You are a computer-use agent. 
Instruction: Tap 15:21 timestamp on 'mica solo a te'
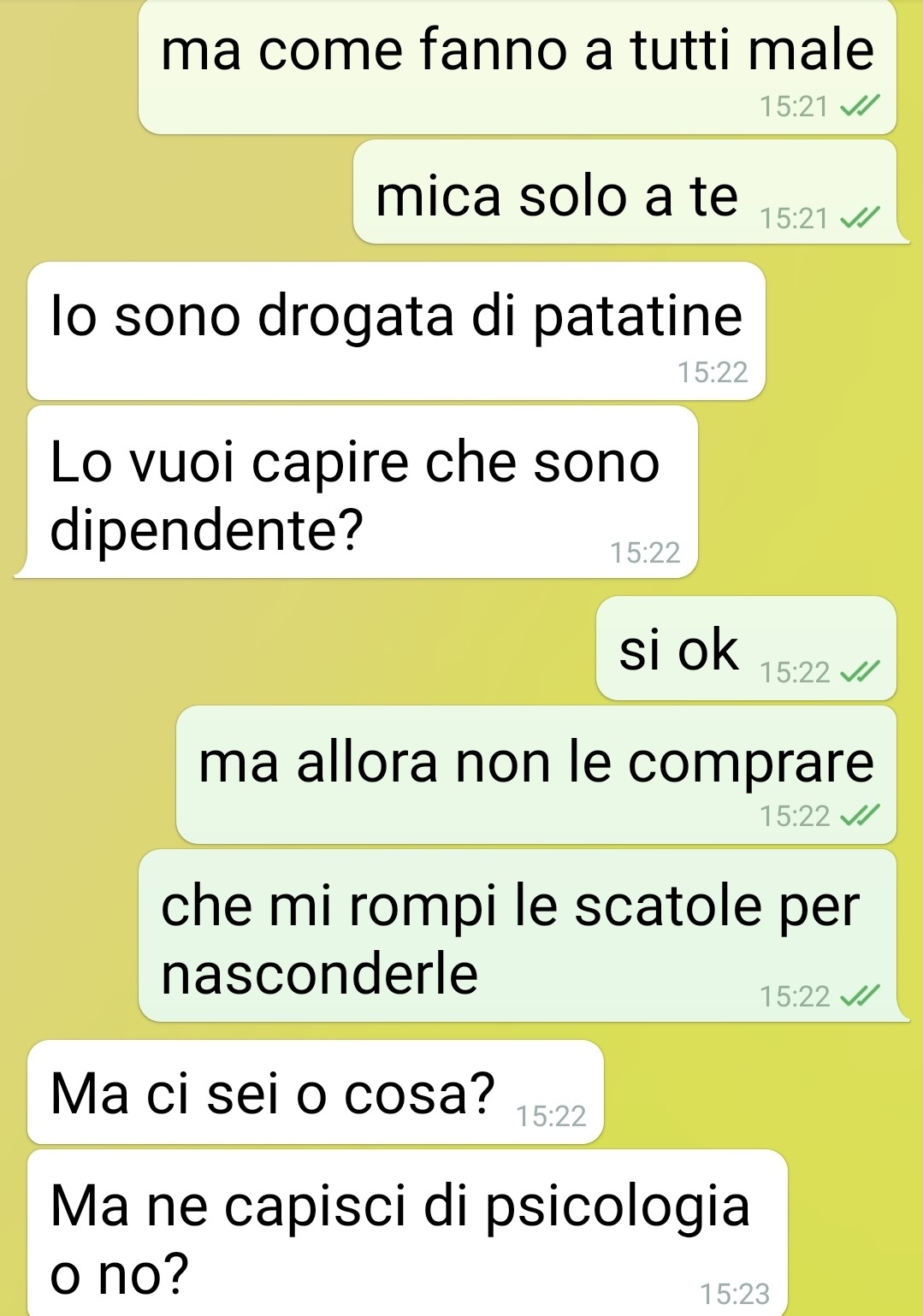[x=795, y=219]
